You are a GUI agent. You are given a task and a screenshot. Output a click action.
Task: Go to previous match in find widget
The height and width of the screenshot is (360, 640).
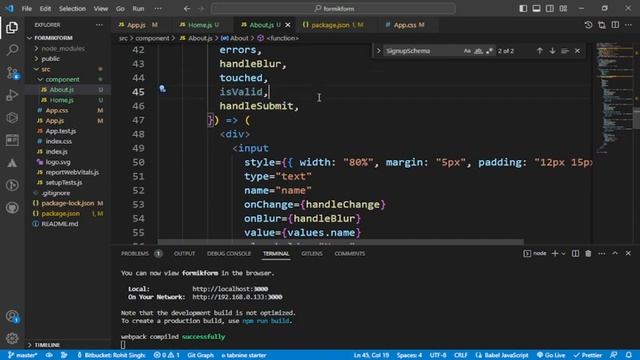(x=540, y=51)
